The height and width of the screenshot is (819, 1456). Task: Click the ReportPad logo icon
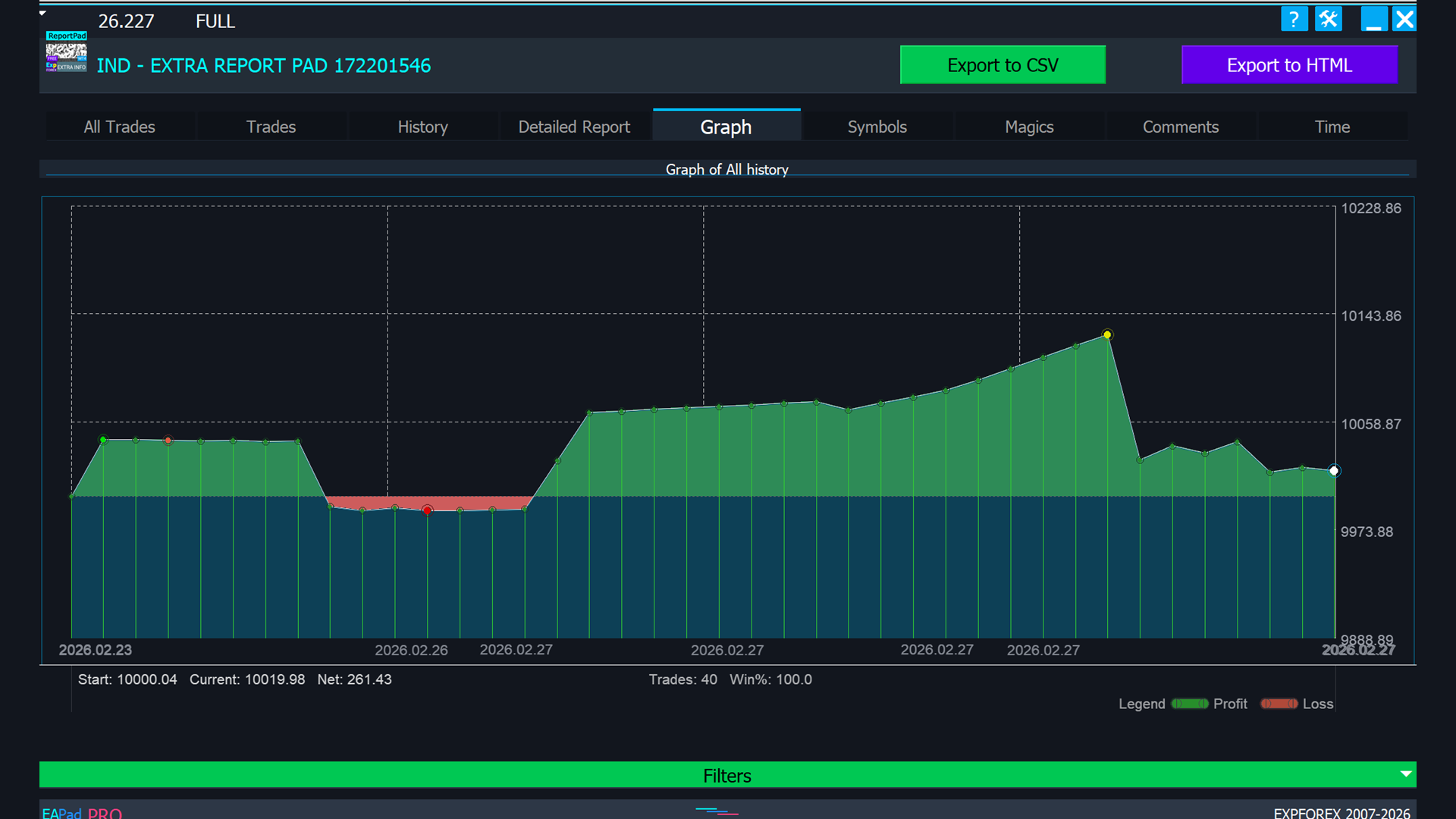66,53
